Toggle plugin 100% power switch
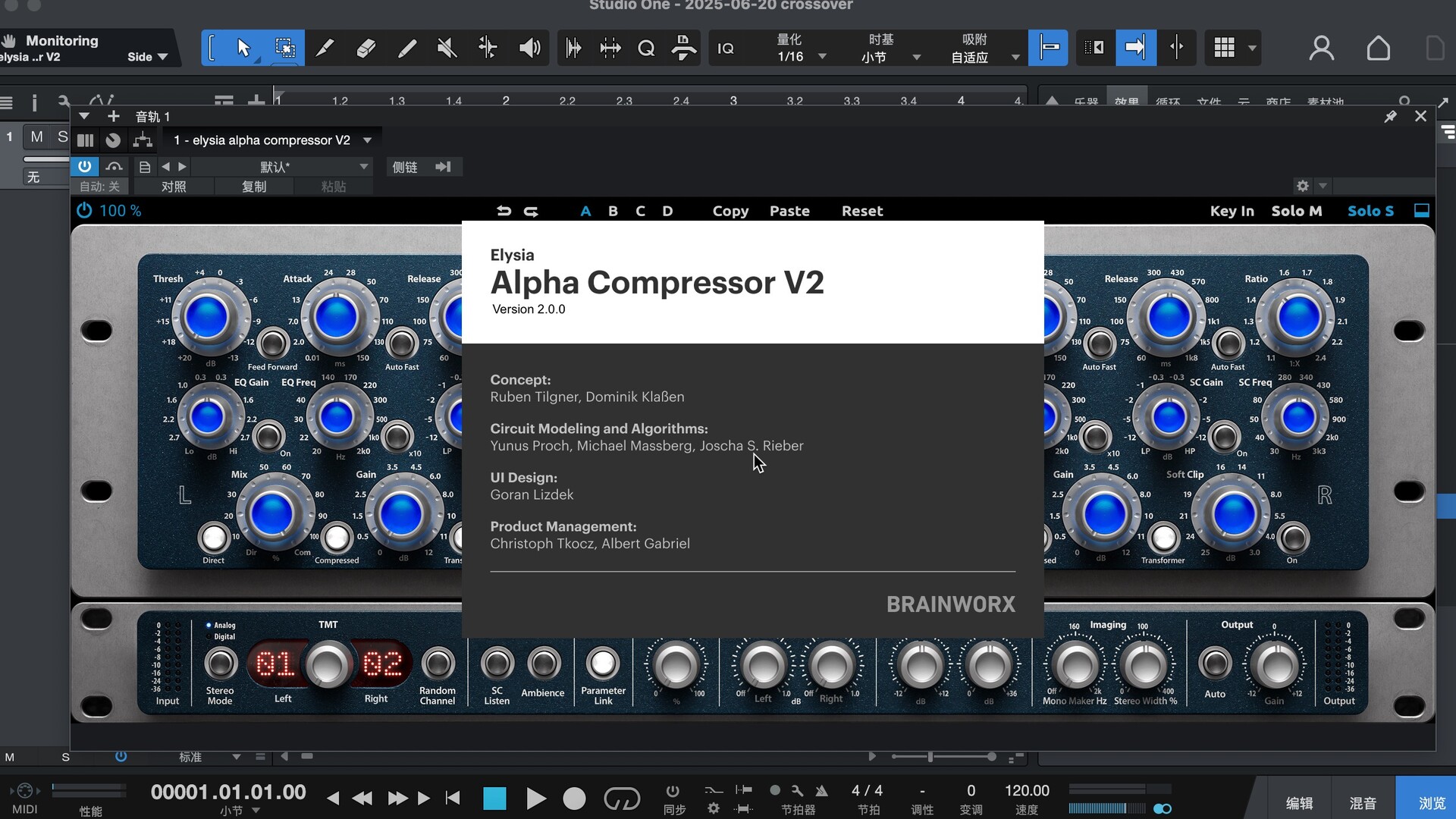Screen dimensions: 1456x819 click(x=83, y=210)
